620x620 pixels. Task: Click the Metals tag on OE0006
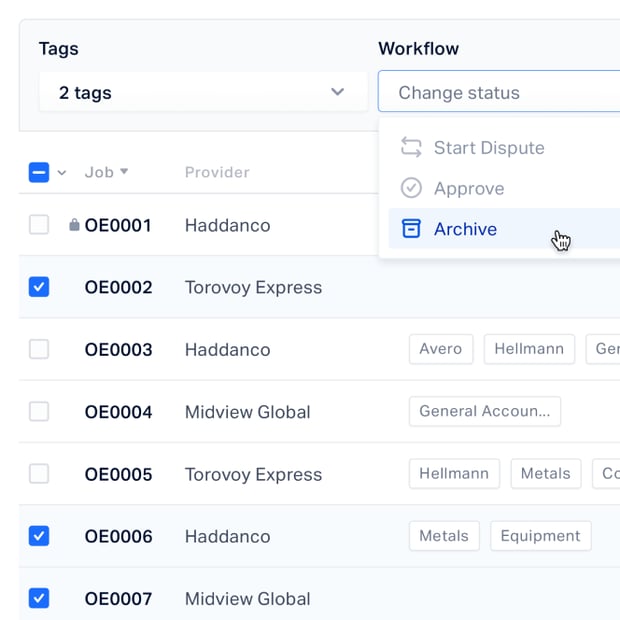444,536
